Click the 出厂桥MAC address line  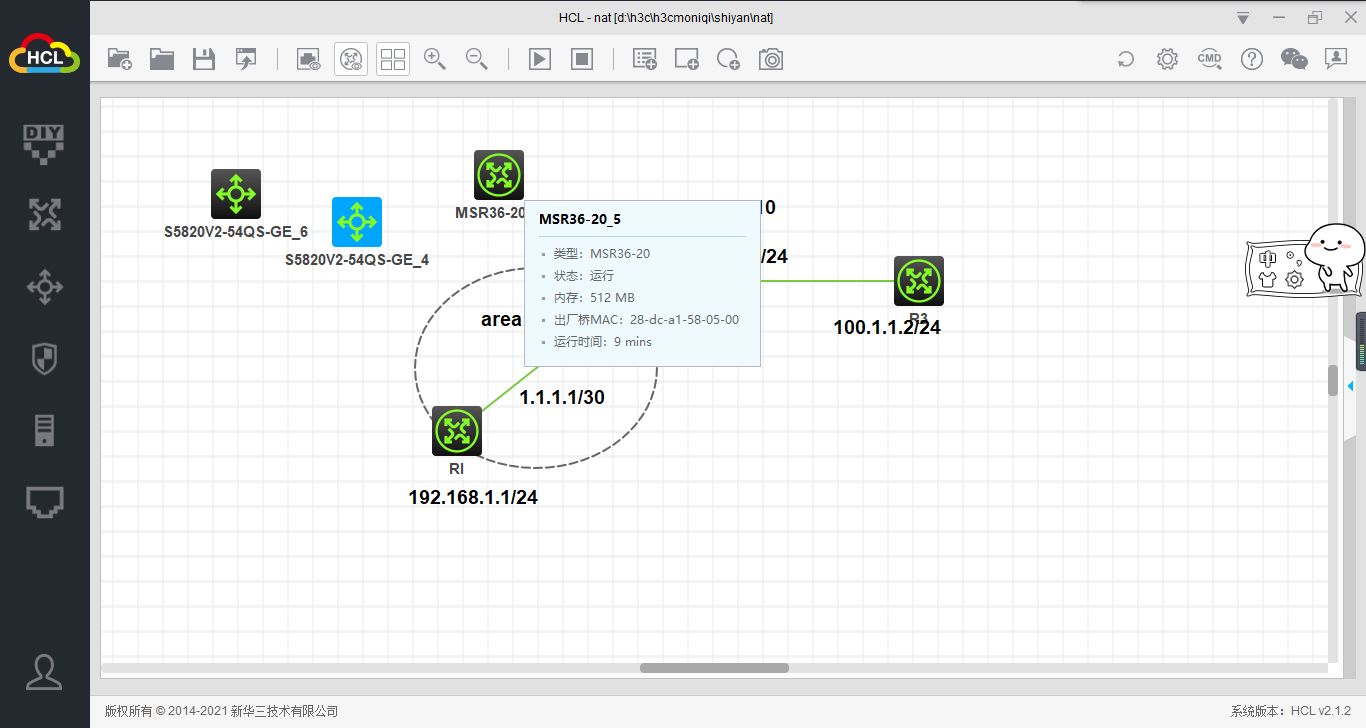pyautogui.click(x=646, y=319)
